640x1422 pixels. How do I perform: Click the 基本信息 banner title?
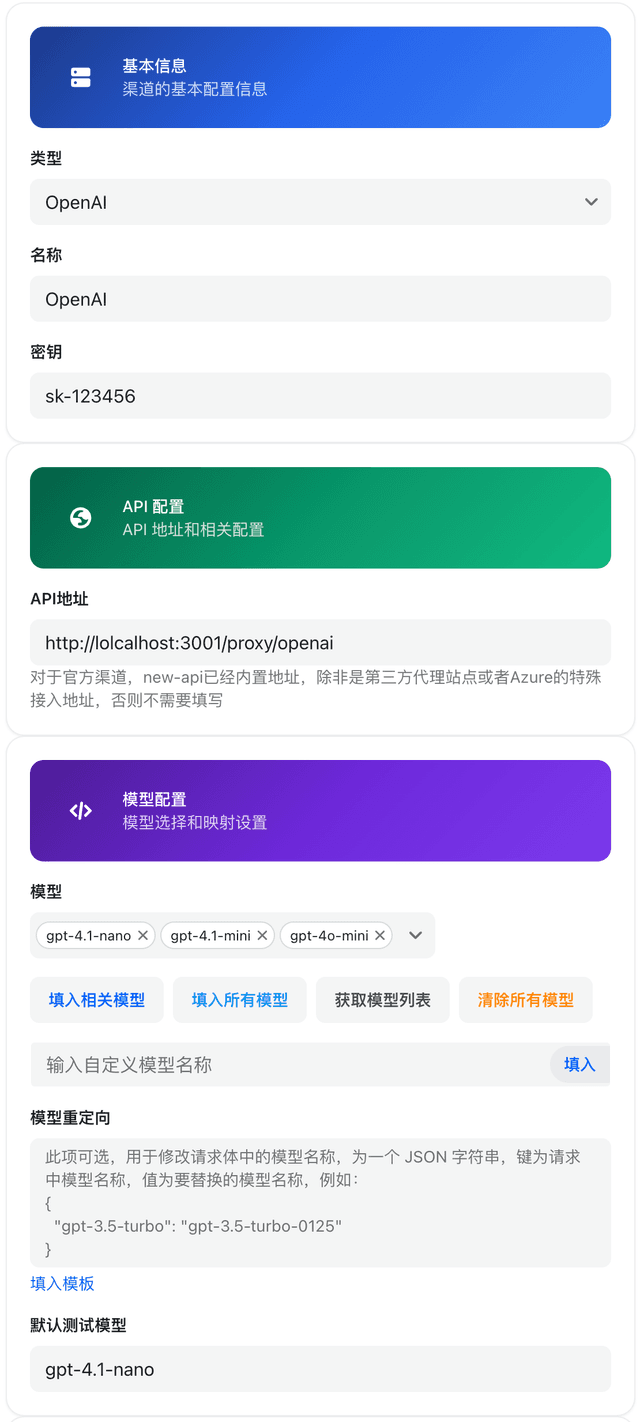[x=154, y=66]
